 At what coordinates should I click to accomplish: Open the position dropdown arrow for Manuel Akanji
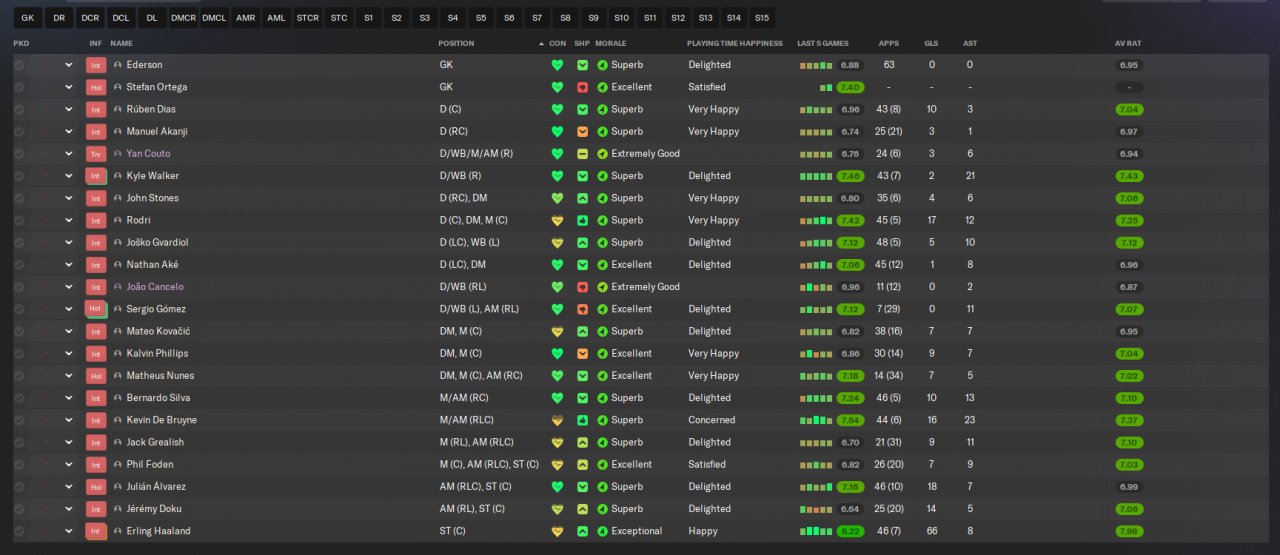coord(69,131)
